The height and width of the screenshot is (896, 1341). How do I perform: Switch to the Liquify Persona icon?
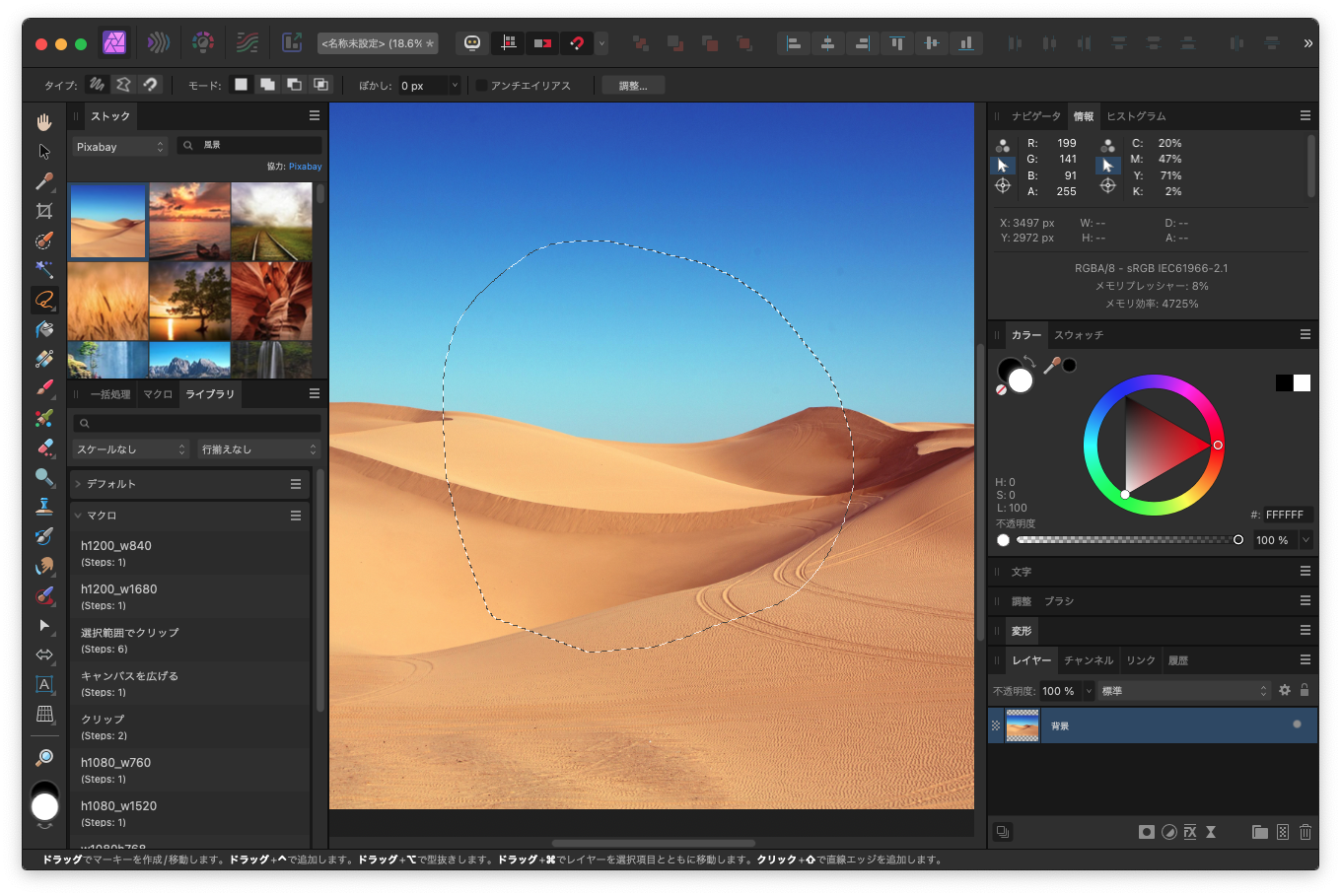click(x=158, y=42)
